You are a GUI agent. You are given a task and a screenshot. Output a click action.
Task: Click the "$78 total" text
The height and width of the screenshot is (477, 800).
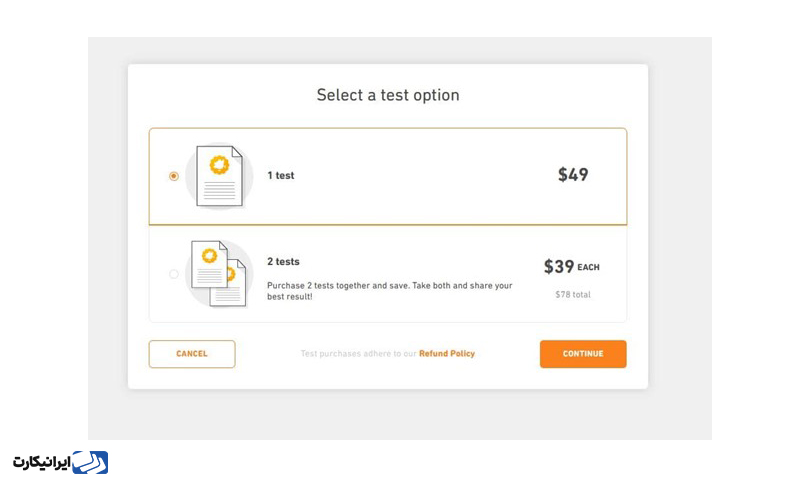(x=573, y=295)
